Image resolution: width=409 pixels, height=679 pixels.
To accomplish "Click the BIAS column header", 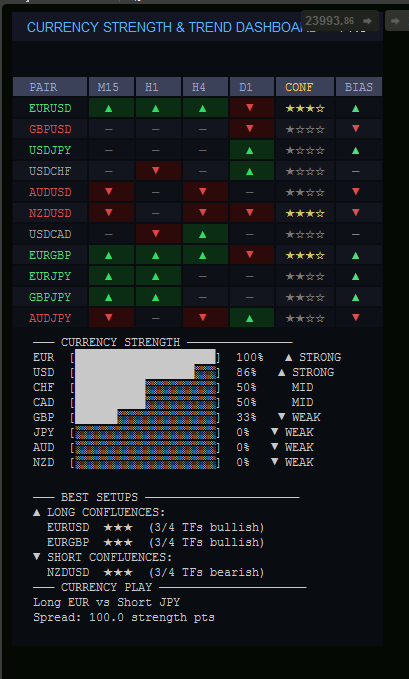I will 359,87.
